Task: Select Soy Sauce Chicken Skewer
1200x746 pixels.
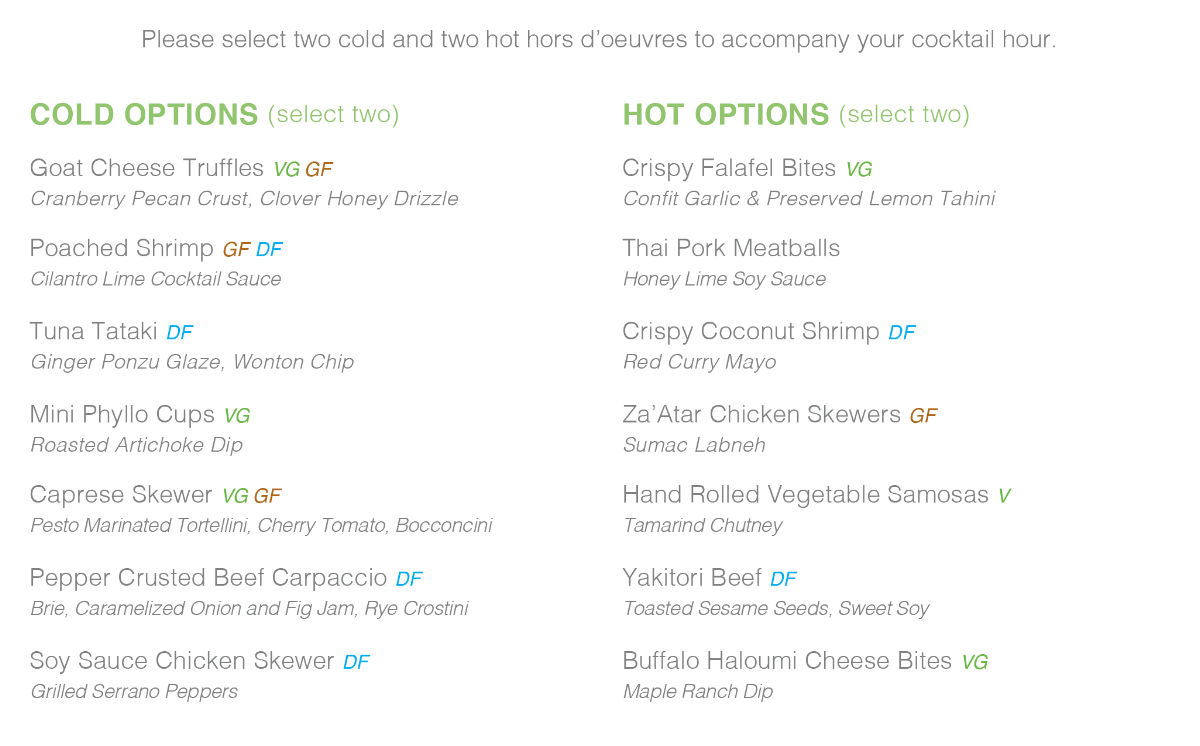Action: click(181, 661)
